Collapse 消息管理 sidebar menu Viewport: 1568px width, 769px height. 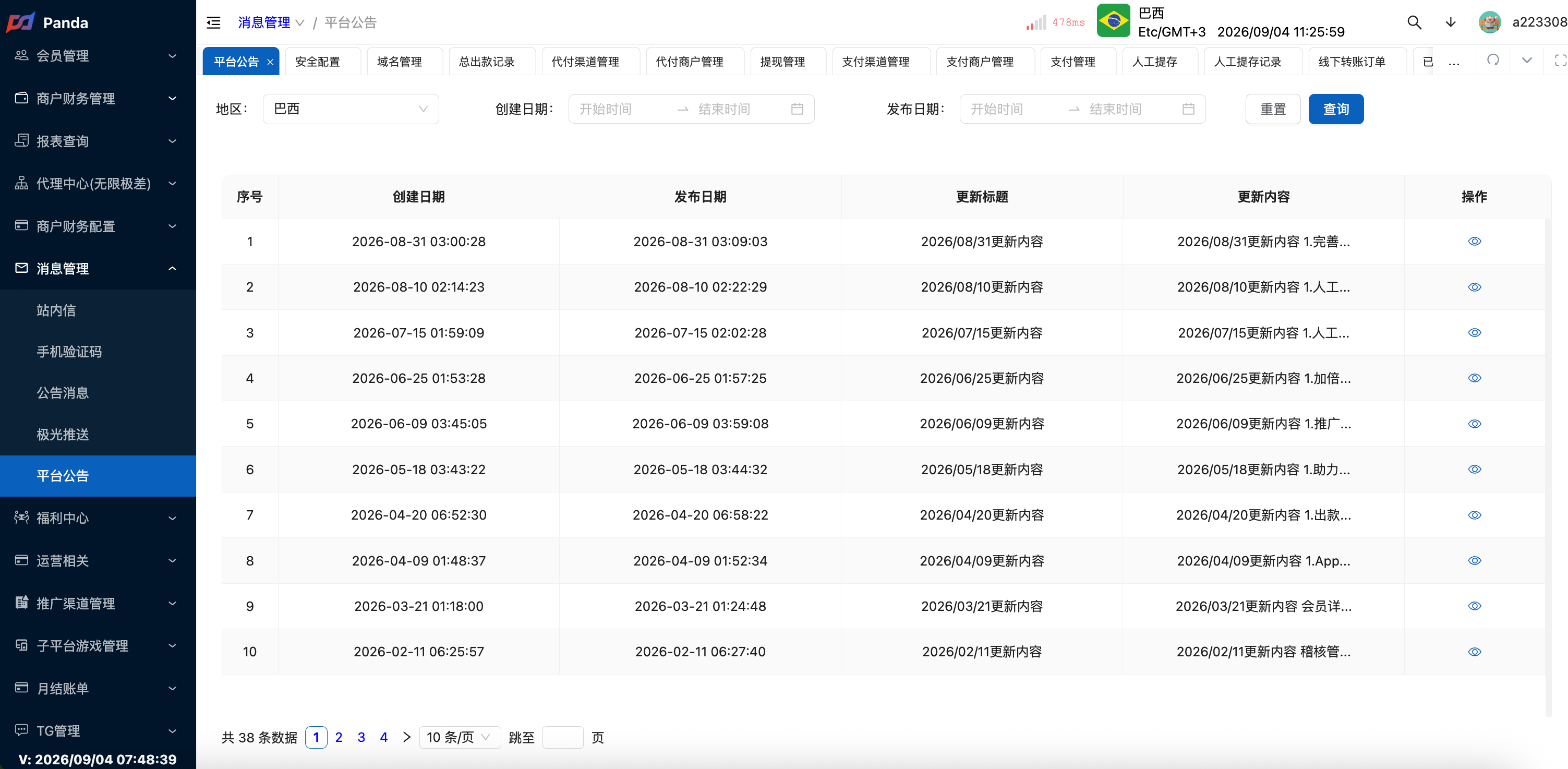[98, 269]
